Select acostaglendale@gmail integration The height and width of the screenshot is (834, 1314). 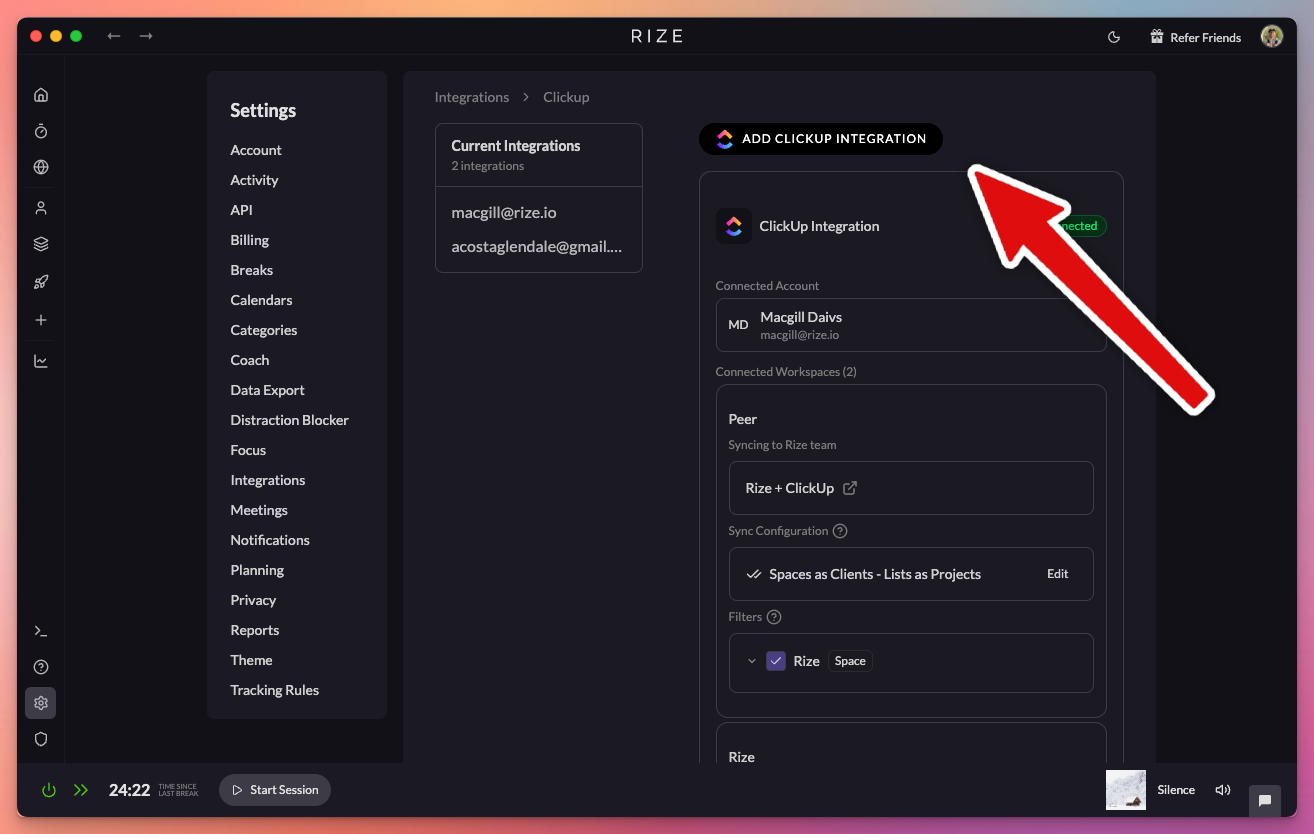point(538,247)
